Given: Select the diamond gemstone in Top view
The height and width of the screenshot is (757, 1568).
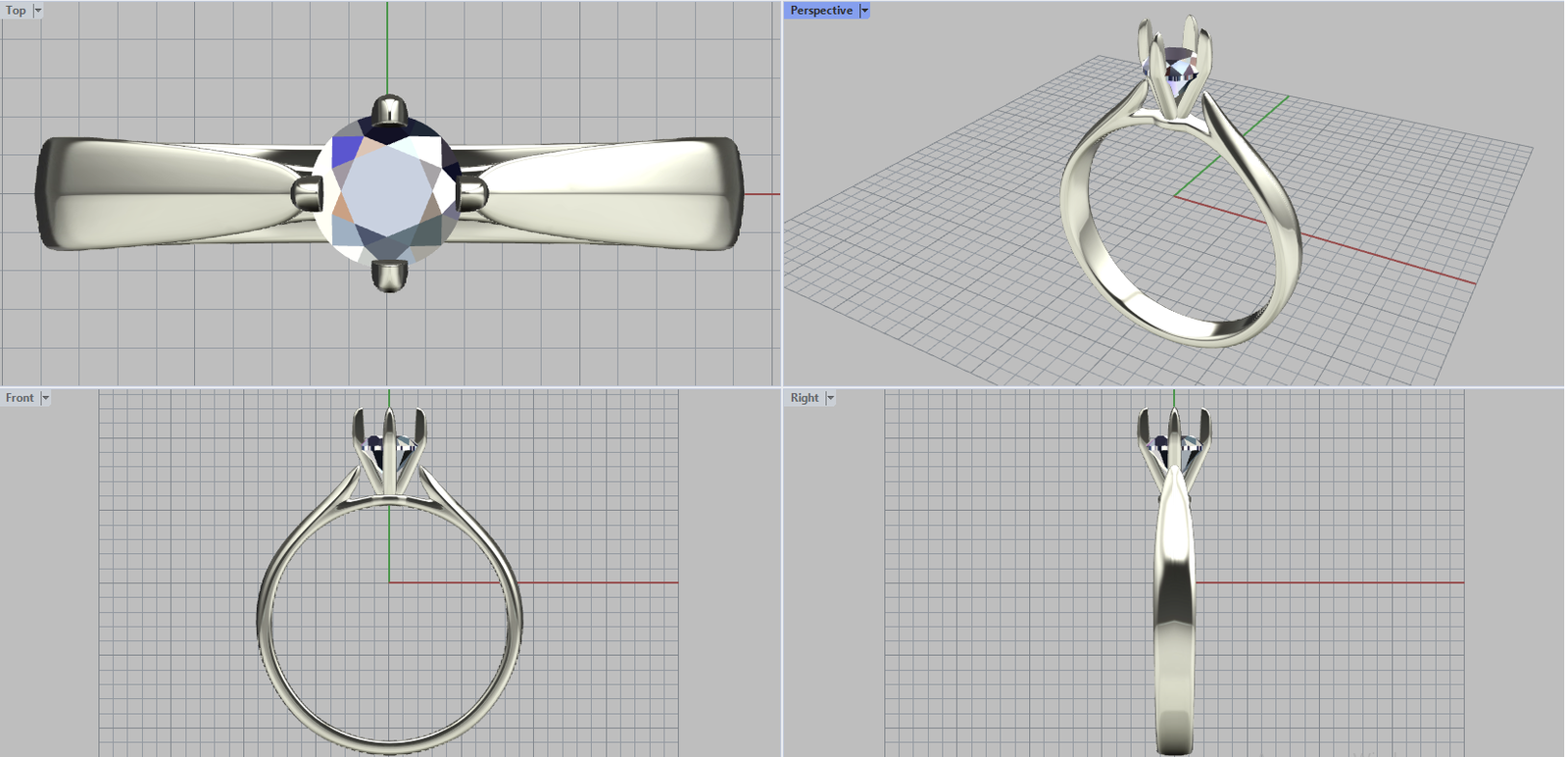Looking at the screenshot, I should [x=389, y=191].
